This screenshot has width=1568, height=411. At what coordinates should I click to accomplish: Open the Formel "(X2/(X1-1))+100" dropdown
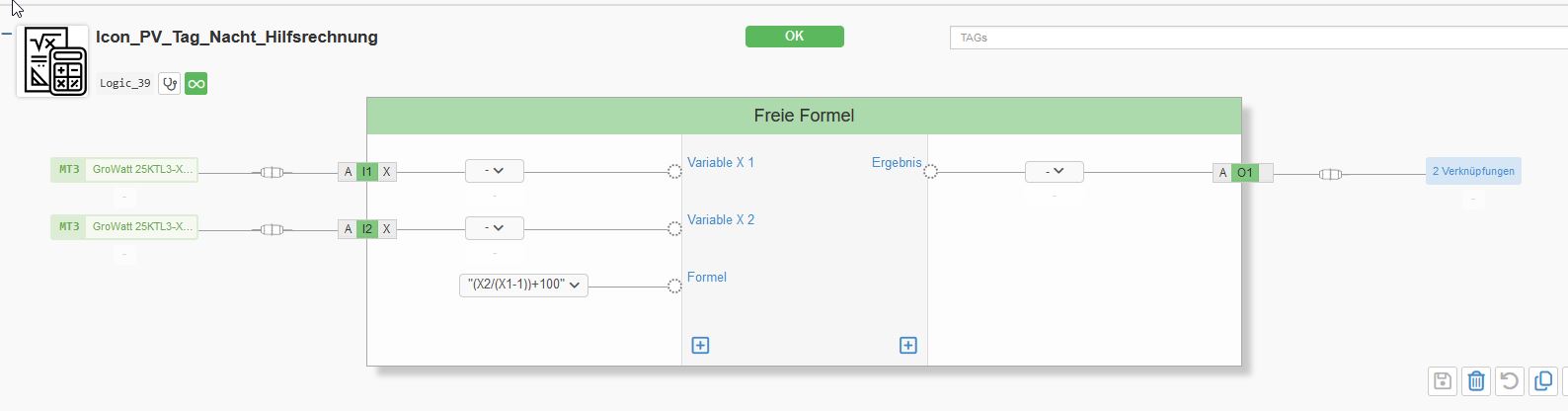523,286
